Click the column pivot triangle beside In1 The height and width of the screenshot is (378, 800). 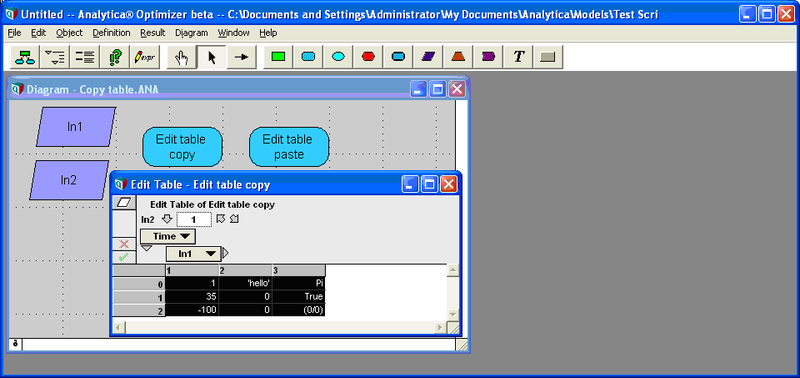click(226, 253)
